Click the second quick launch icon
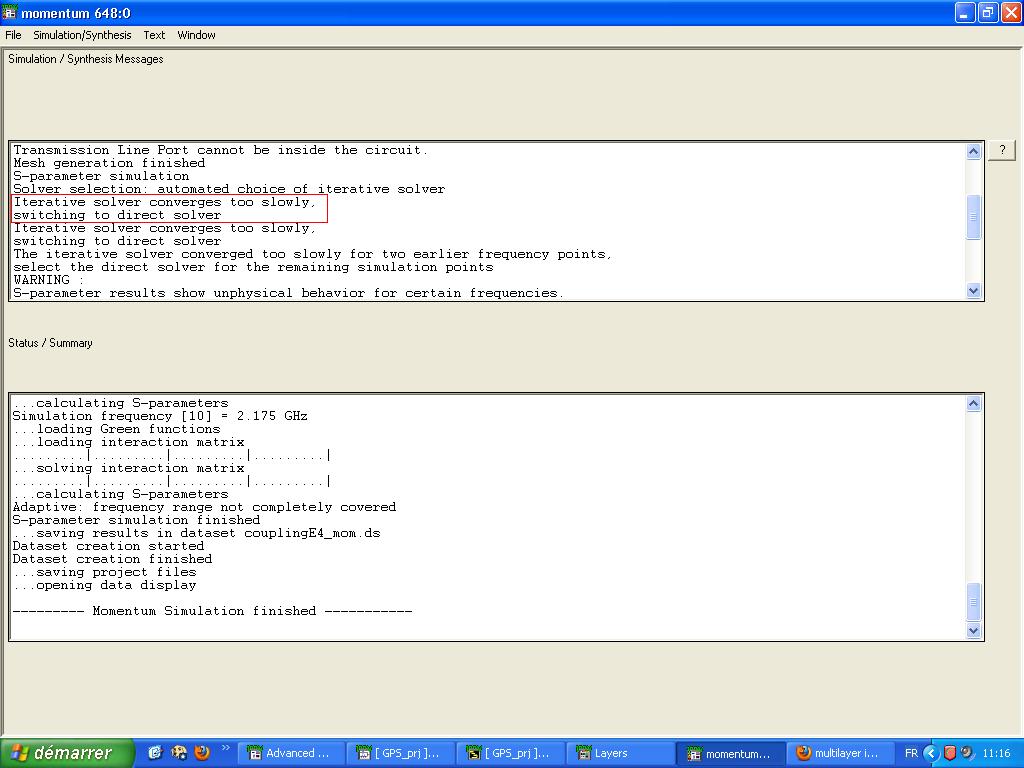This screenshot has height=768, width=1024. coord(178,753)
